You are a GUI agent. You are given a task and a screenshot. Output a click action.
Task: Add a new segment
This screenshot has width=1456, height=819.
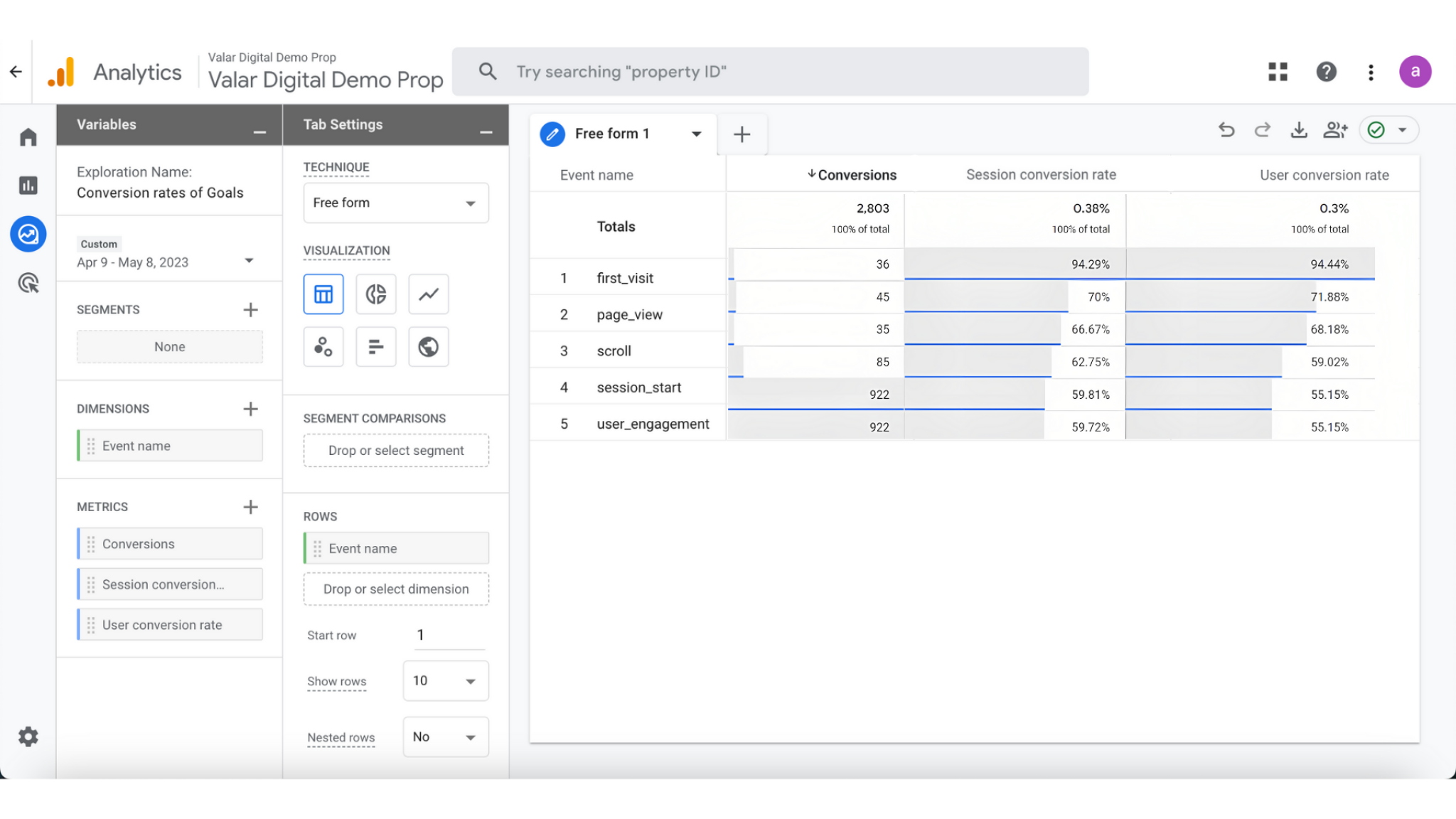250,310
